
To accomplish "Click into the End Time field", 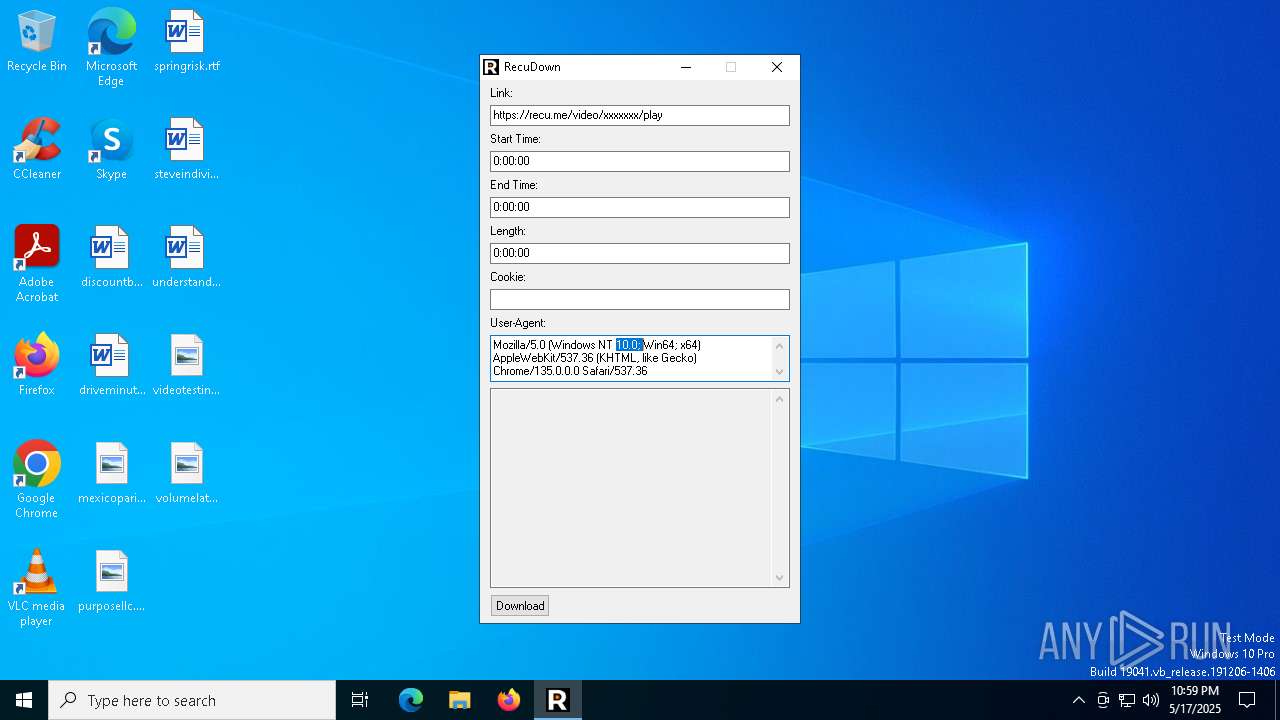I will click(640, 207).
